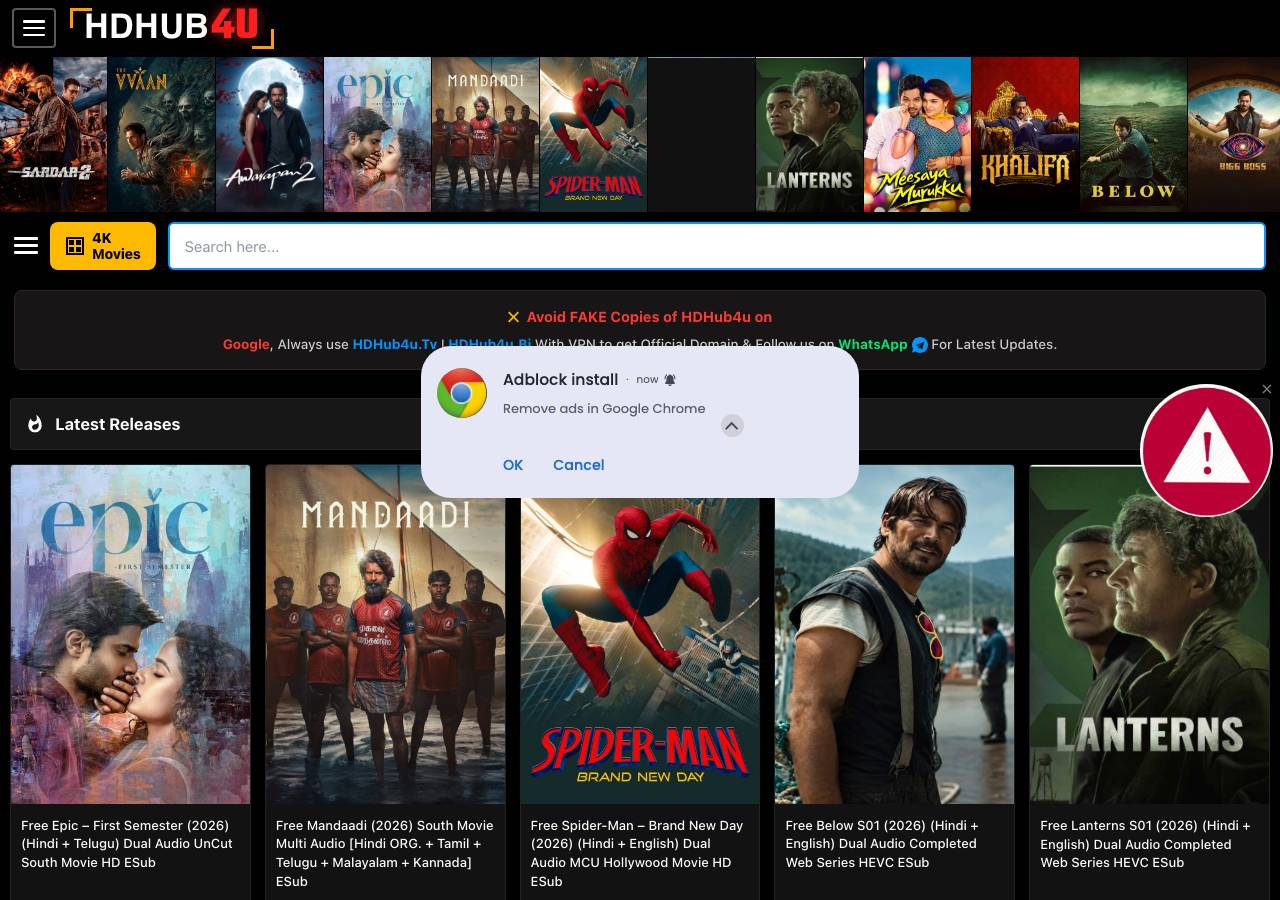Click the red warning triangle badge

pyautogui.click(x=1206, y=451)
